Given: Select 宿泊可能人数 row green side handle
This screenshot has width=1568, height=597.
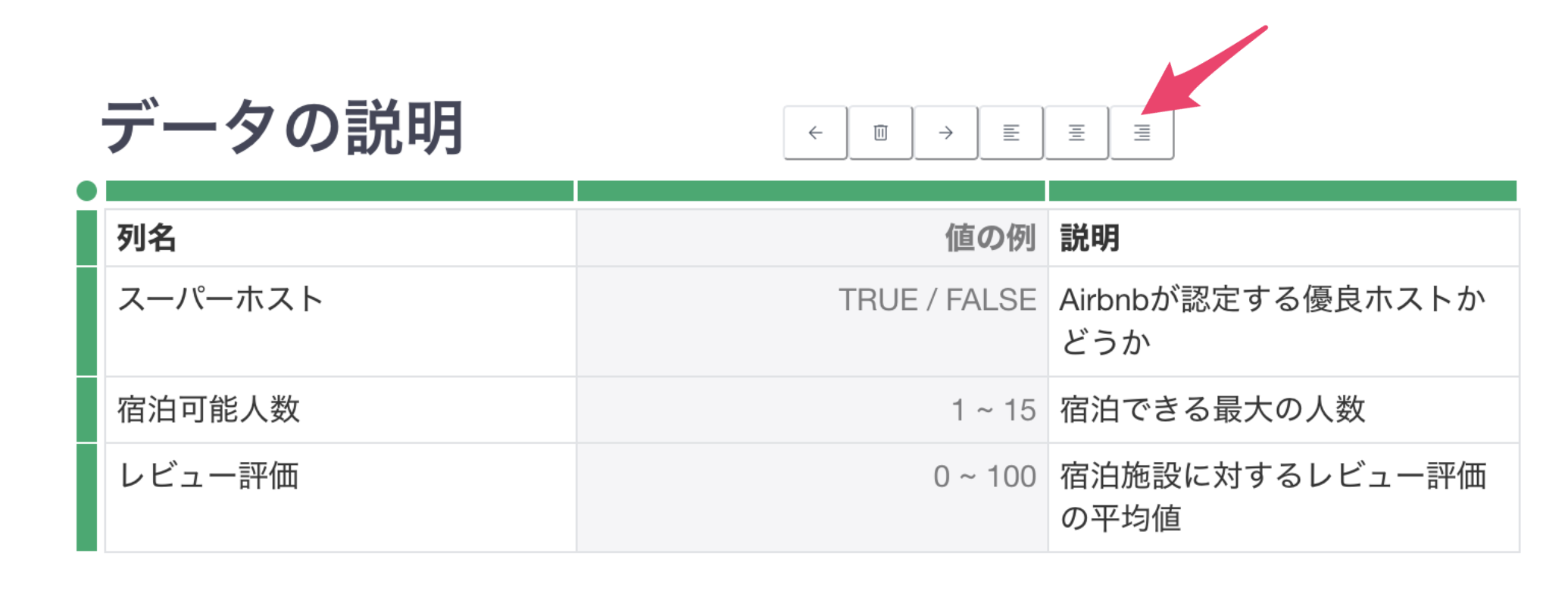Looking at the screenshot, I should click(x=87, y=410).
